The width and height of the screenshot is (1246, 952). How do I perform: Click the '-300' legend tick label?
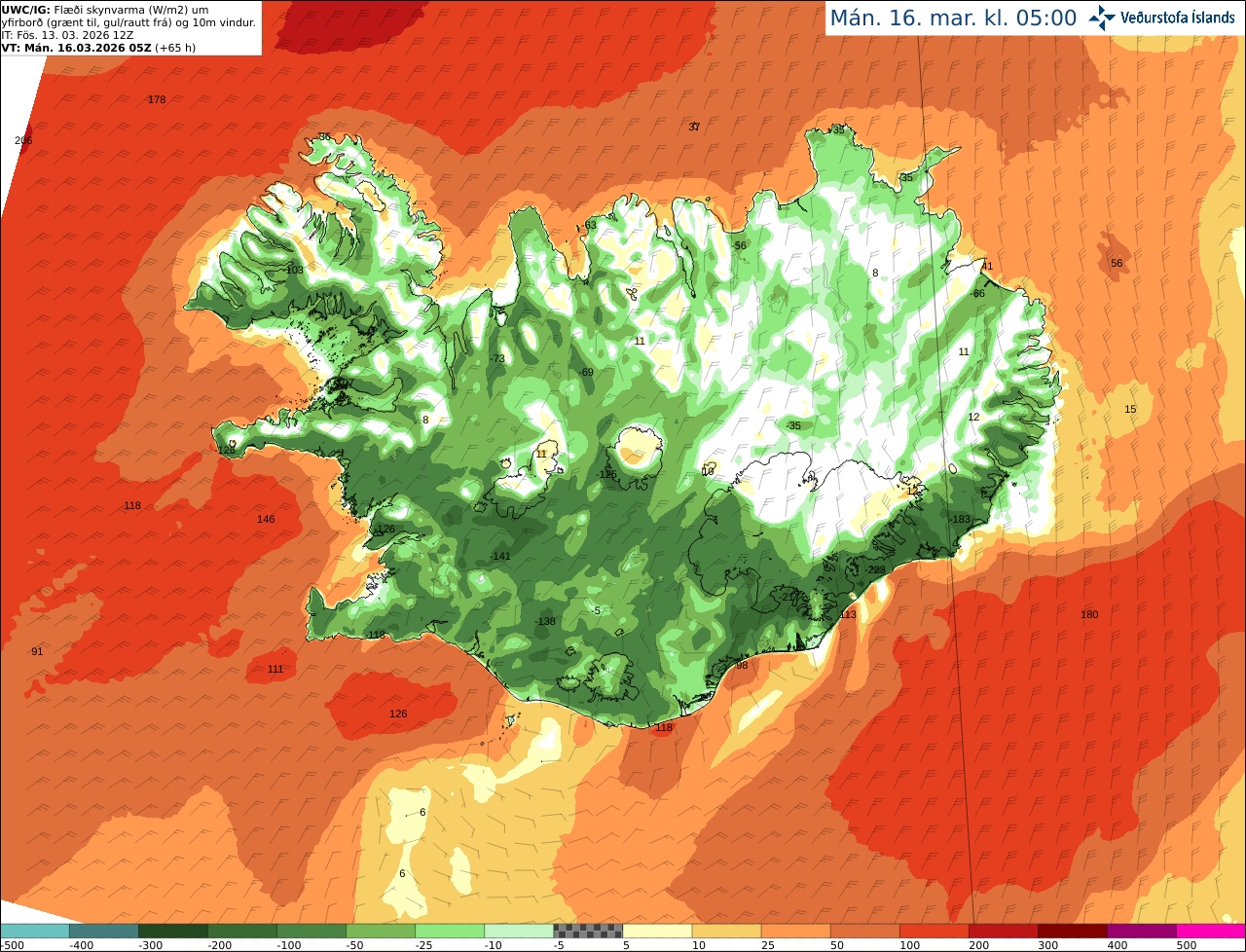(150, 945)
